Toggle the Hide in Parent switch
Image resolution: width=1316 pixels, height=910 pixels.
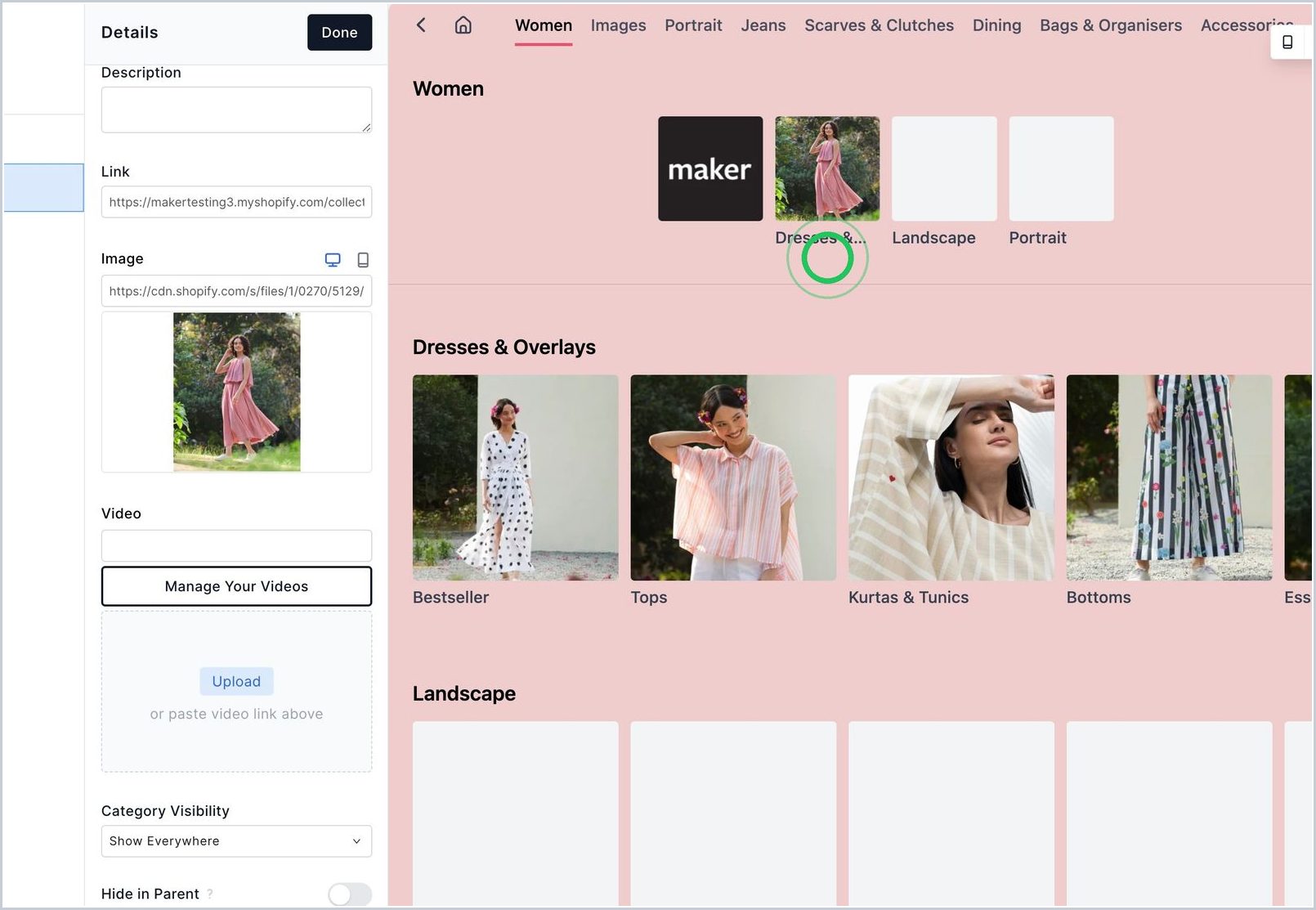[x=350, y=894]
